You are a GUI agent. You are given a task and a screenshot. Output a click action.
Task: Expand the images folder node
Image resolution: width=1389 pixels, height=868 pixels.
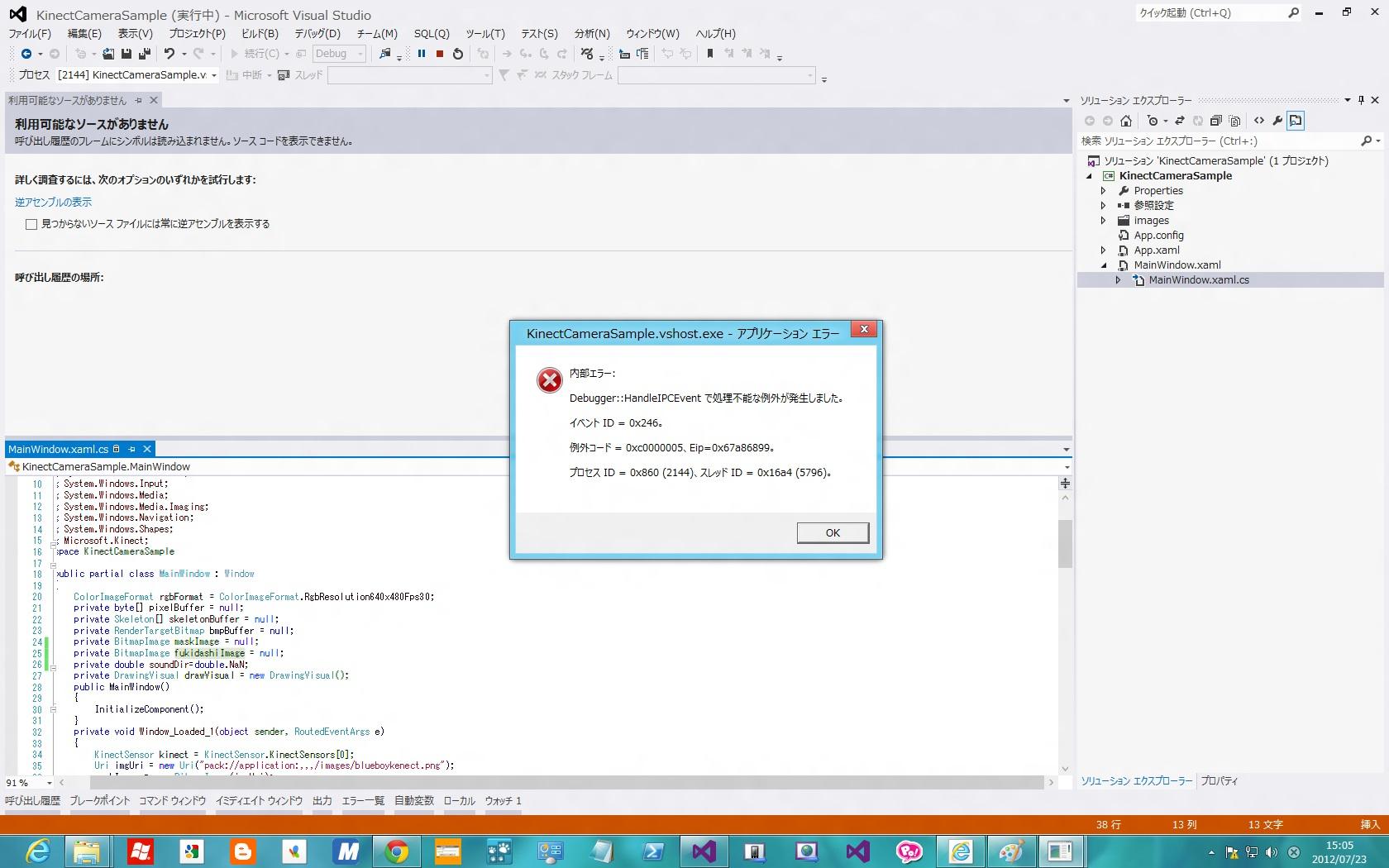pos(1103,221)
